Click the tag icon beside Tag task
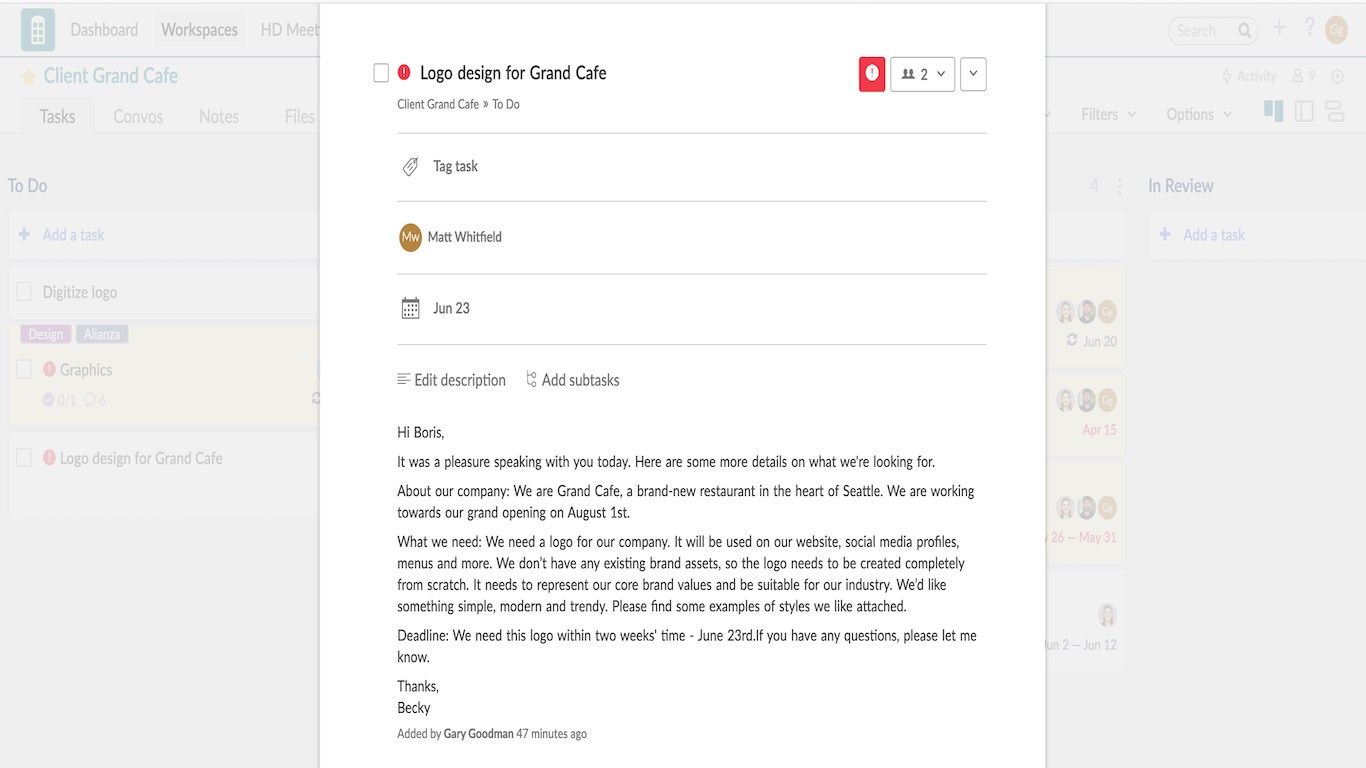This screenshot has height=768, width=1366. coord(410,167)
